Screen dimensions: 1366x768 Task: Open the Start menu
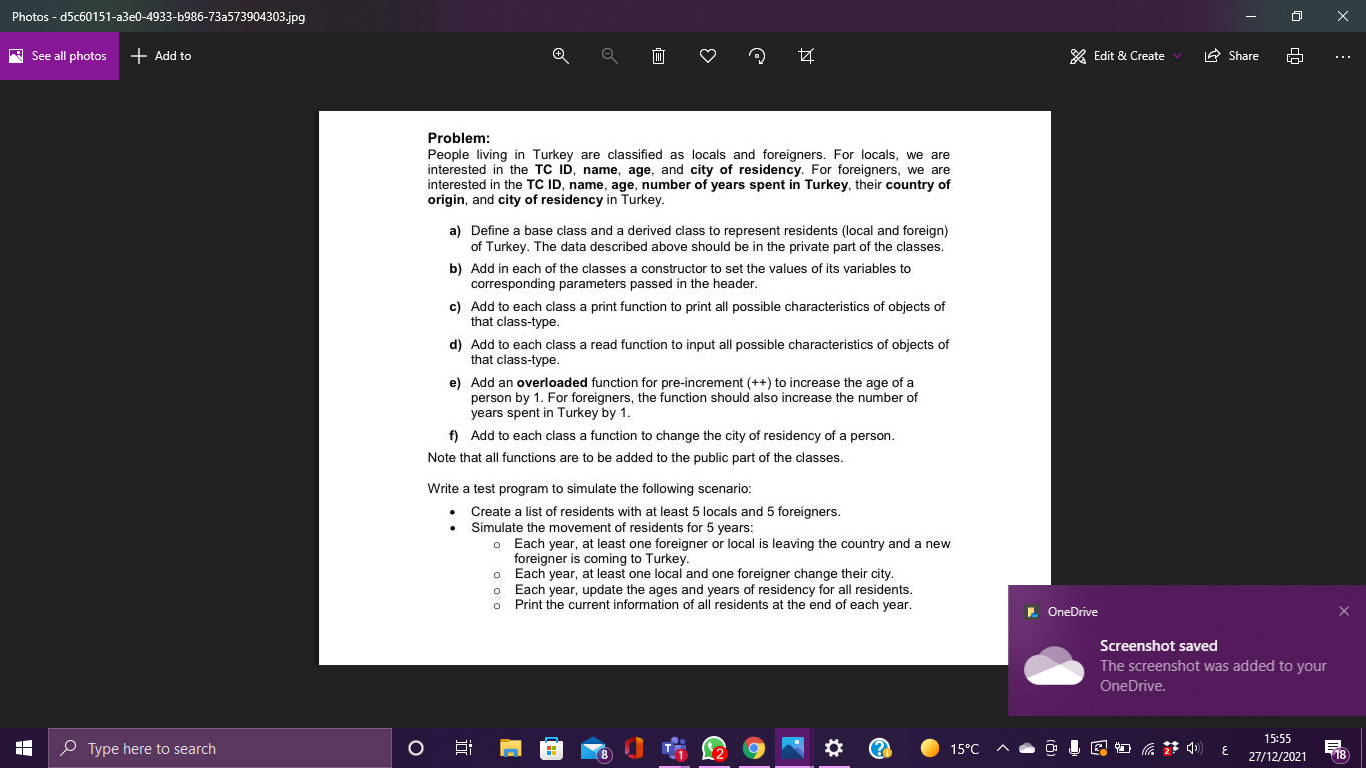click(23, 748)
